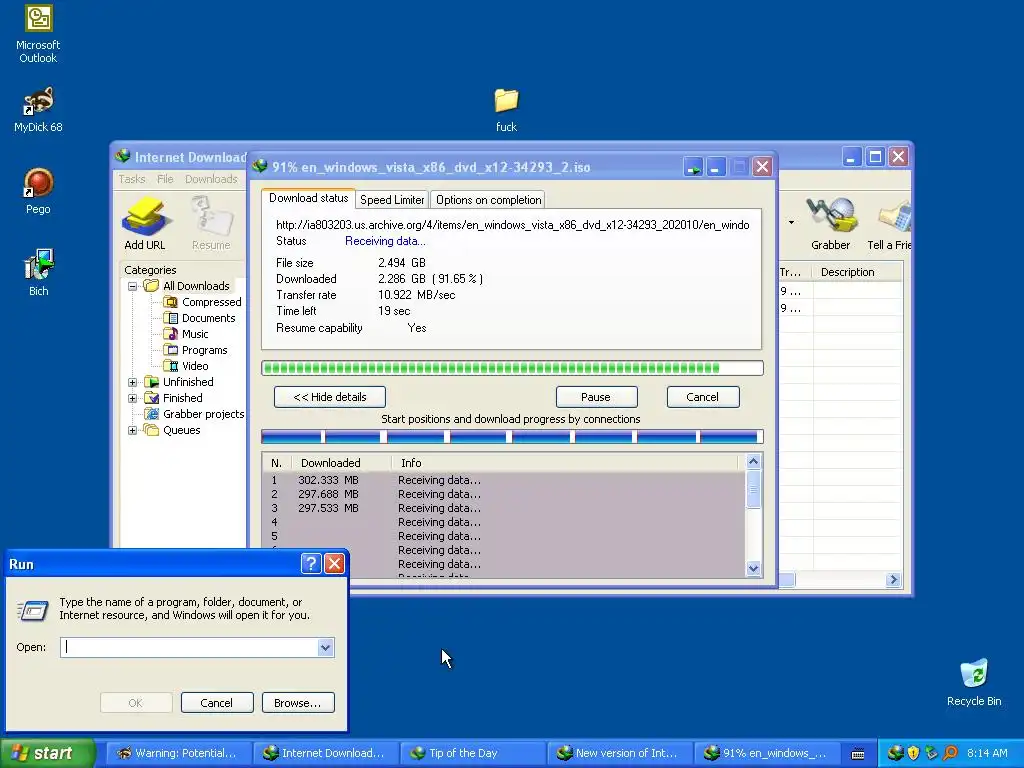Click the green download progress bar
Screen dimensions: 1024x768
pos(512,368)
